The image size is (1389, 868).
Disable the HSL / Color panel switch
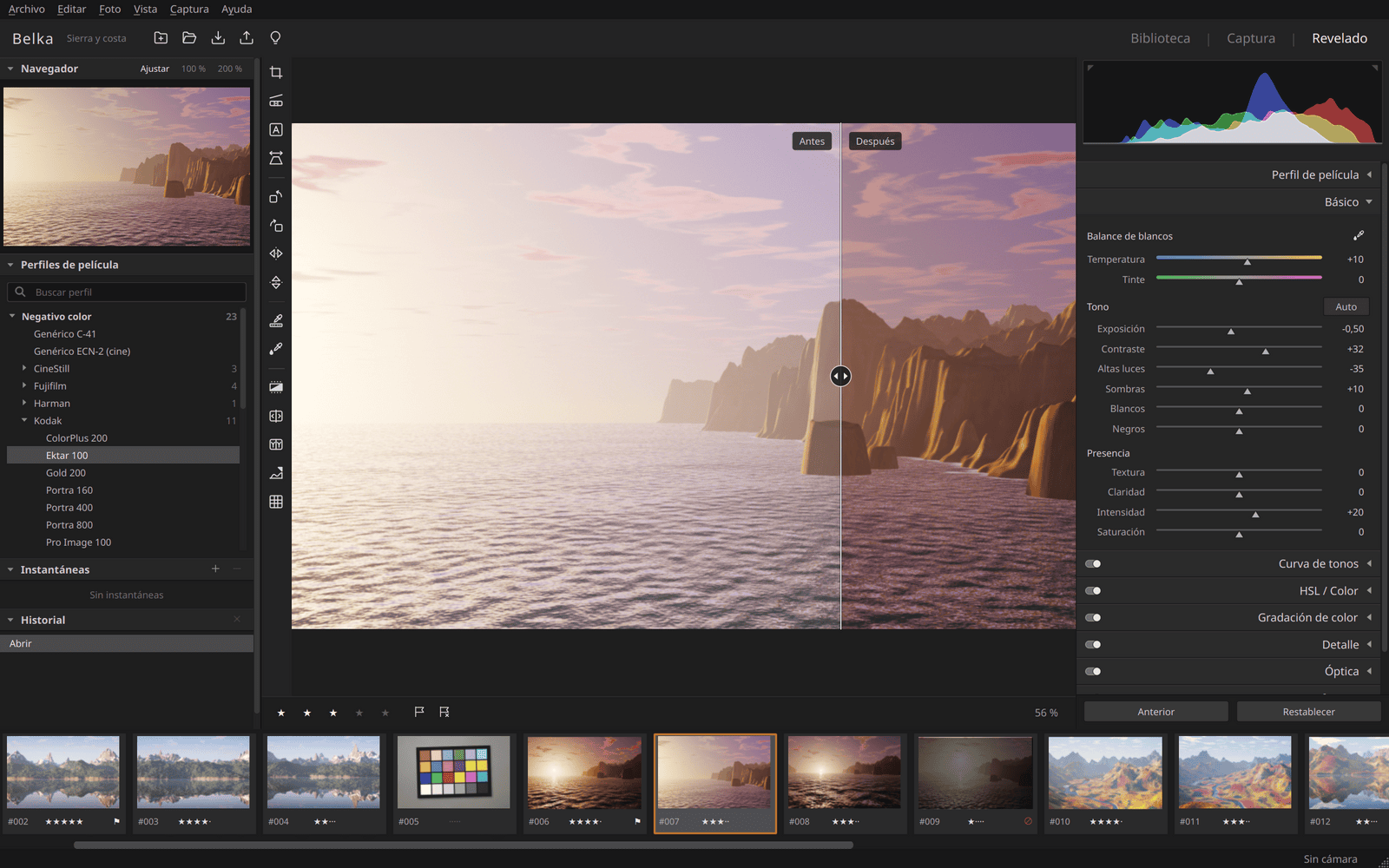pyautogui.click(x=1093, y=591)
